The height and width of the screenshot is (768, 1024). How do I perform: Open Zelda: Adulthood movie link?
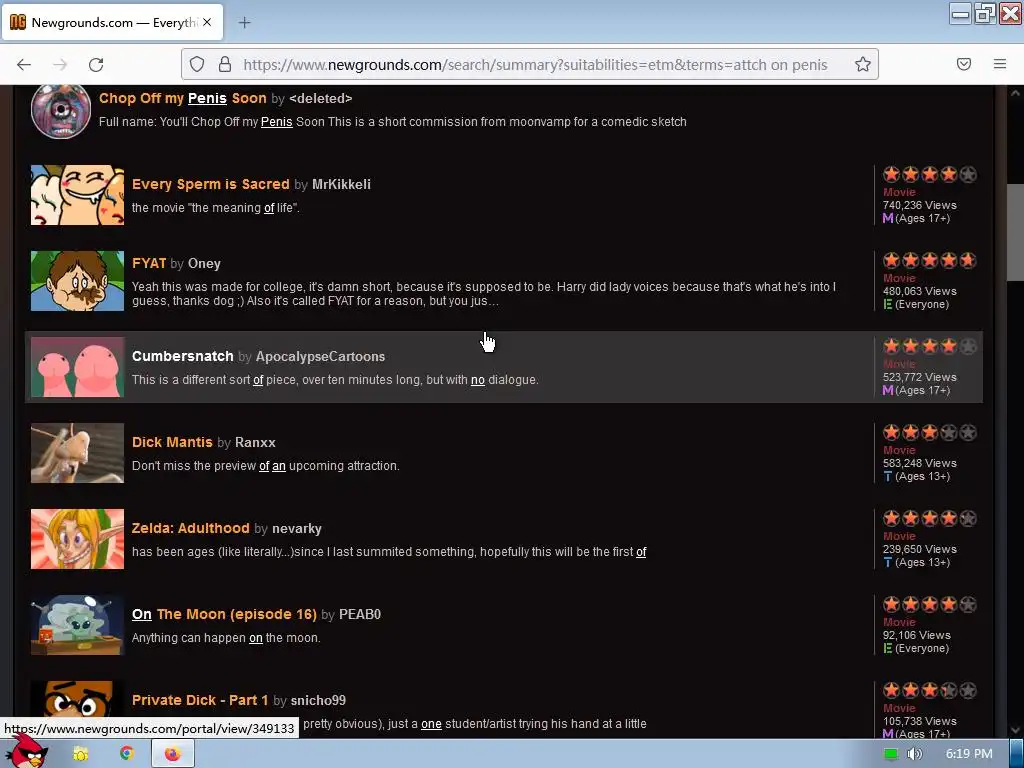[191, 528]
